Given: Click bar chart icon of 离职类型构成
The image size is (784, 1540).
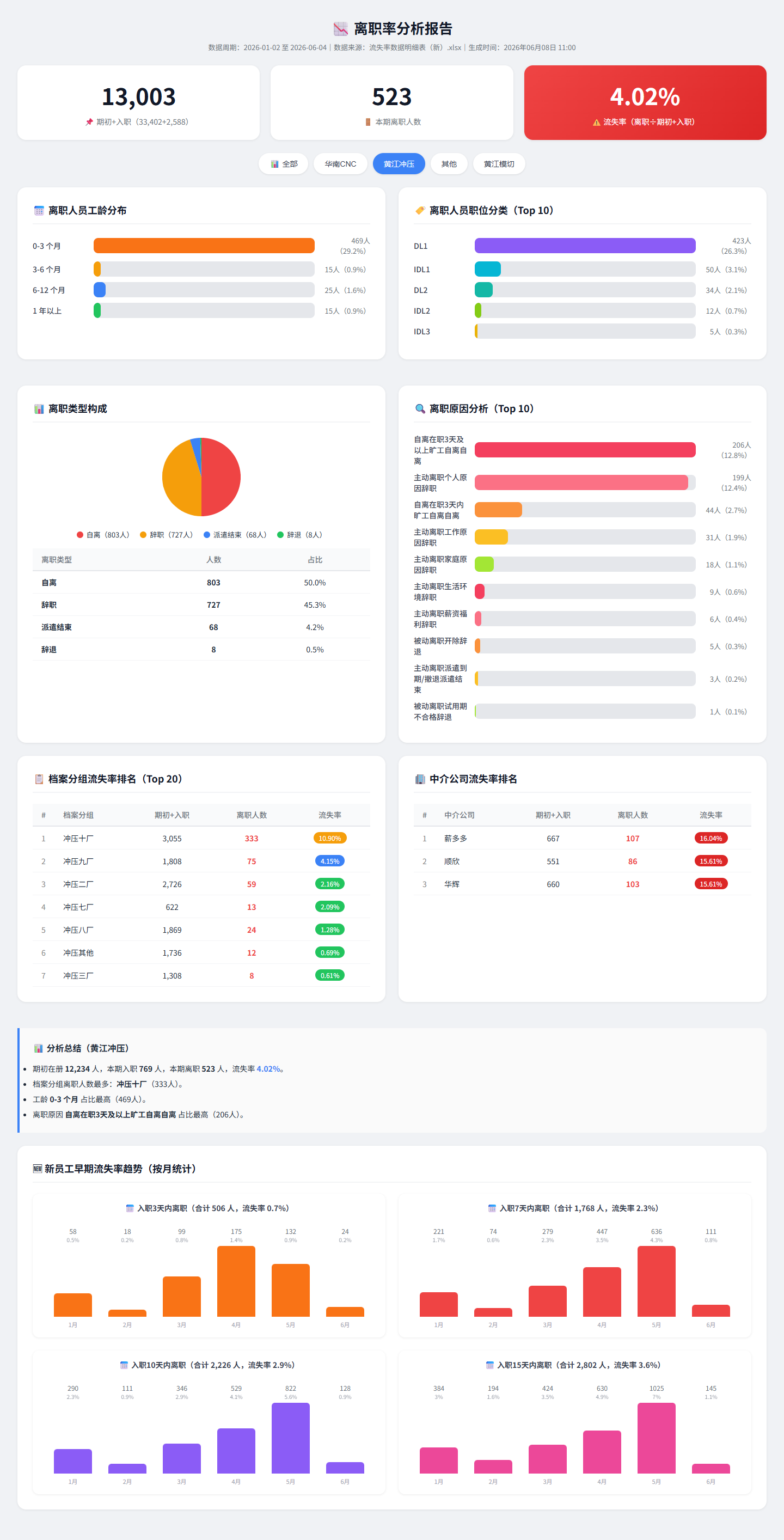Looking at the screenshot, I should tap(39, 409).
